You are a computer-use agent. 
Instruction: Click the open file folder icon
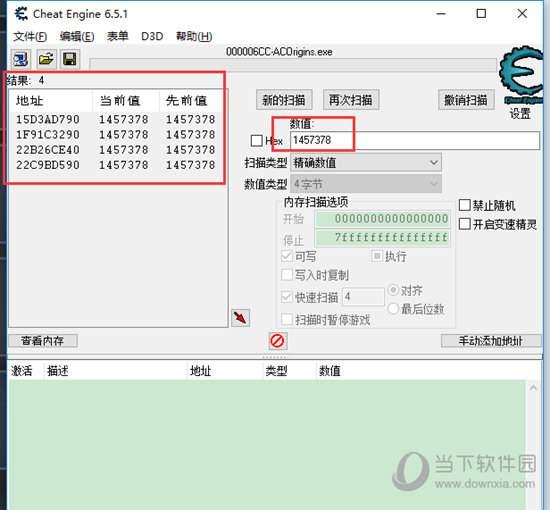pos(46,59)
